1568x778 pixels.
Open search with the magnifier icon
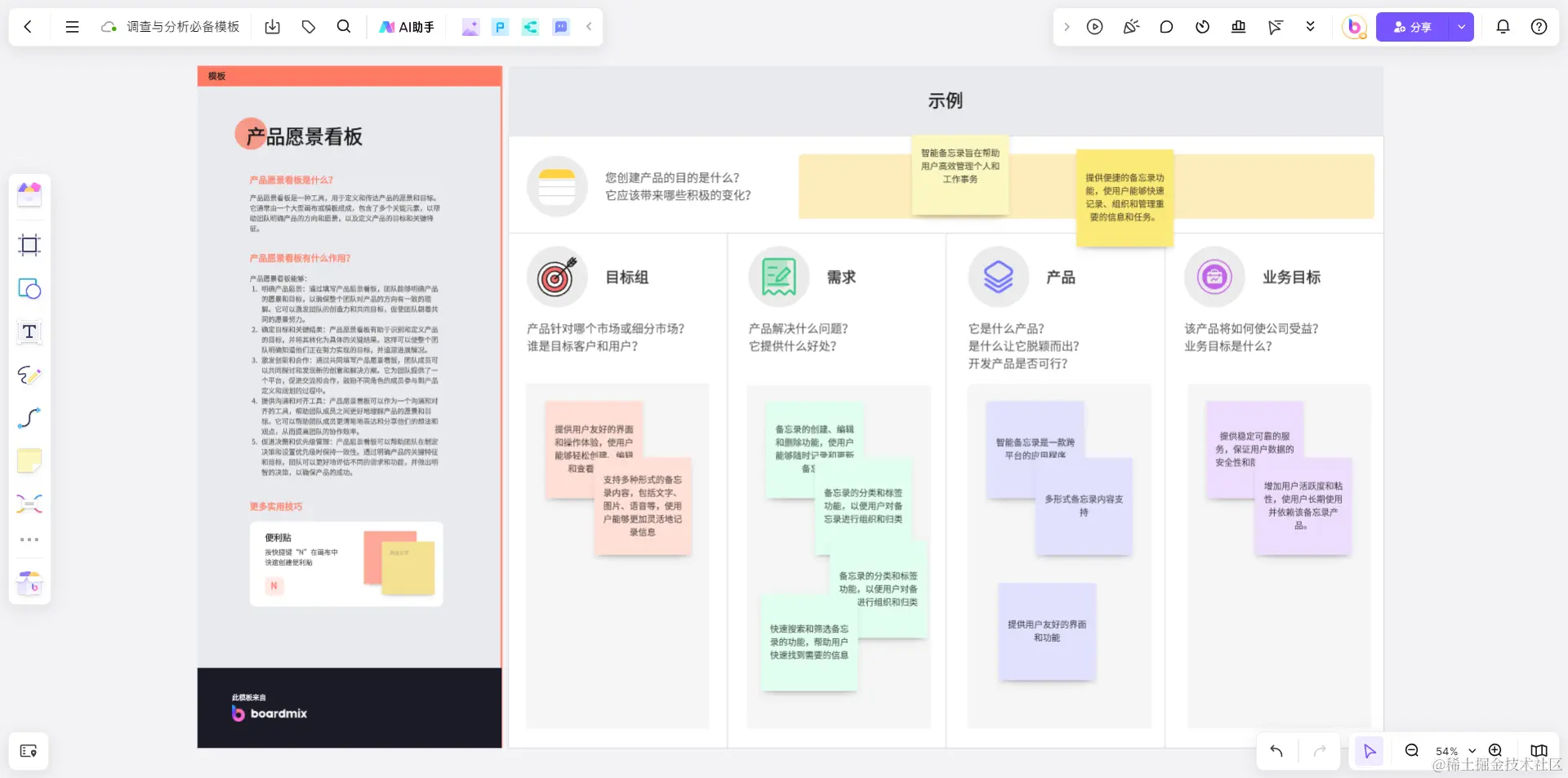[x=344, y=26]
